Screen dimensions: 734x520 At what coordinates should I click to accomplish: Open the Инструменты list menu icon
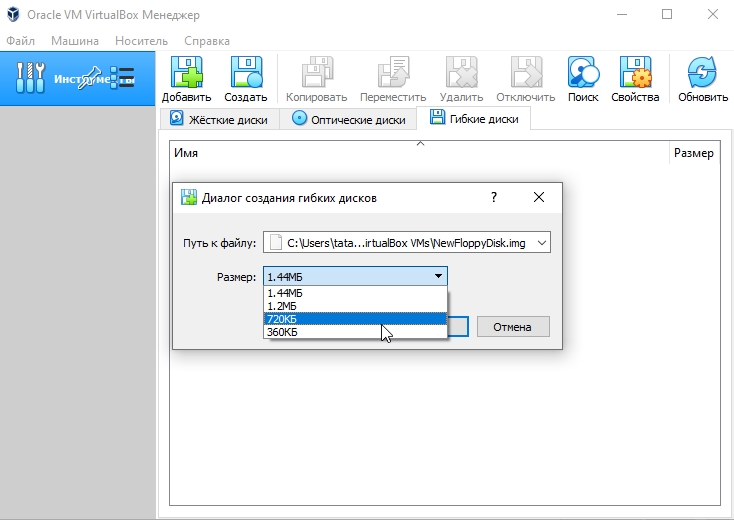124,77
